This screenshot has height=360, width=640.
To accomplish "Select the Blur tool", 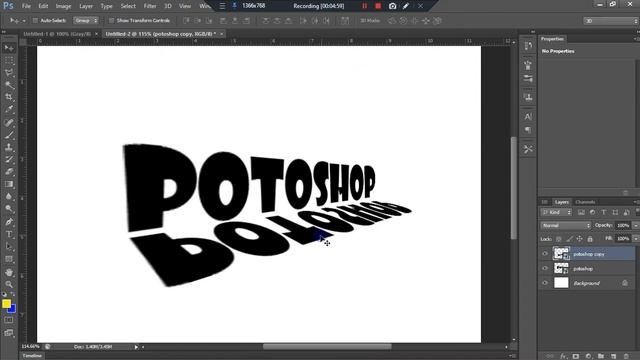I will click(9, 196).
